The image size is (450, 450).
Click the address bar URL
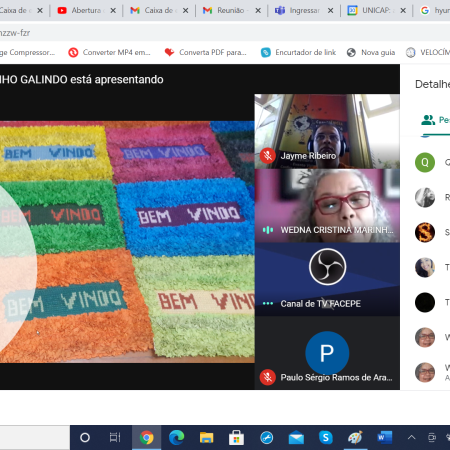(x=15, y=33)
